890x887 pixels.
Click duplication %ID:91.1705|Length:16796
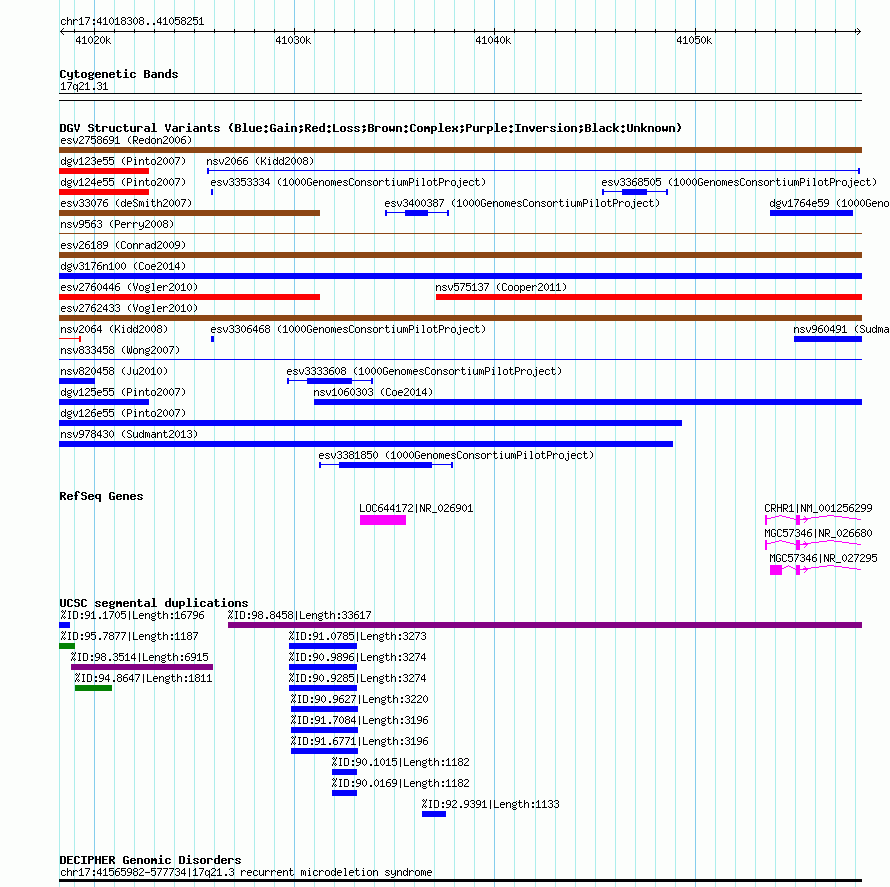pos(132,615)
